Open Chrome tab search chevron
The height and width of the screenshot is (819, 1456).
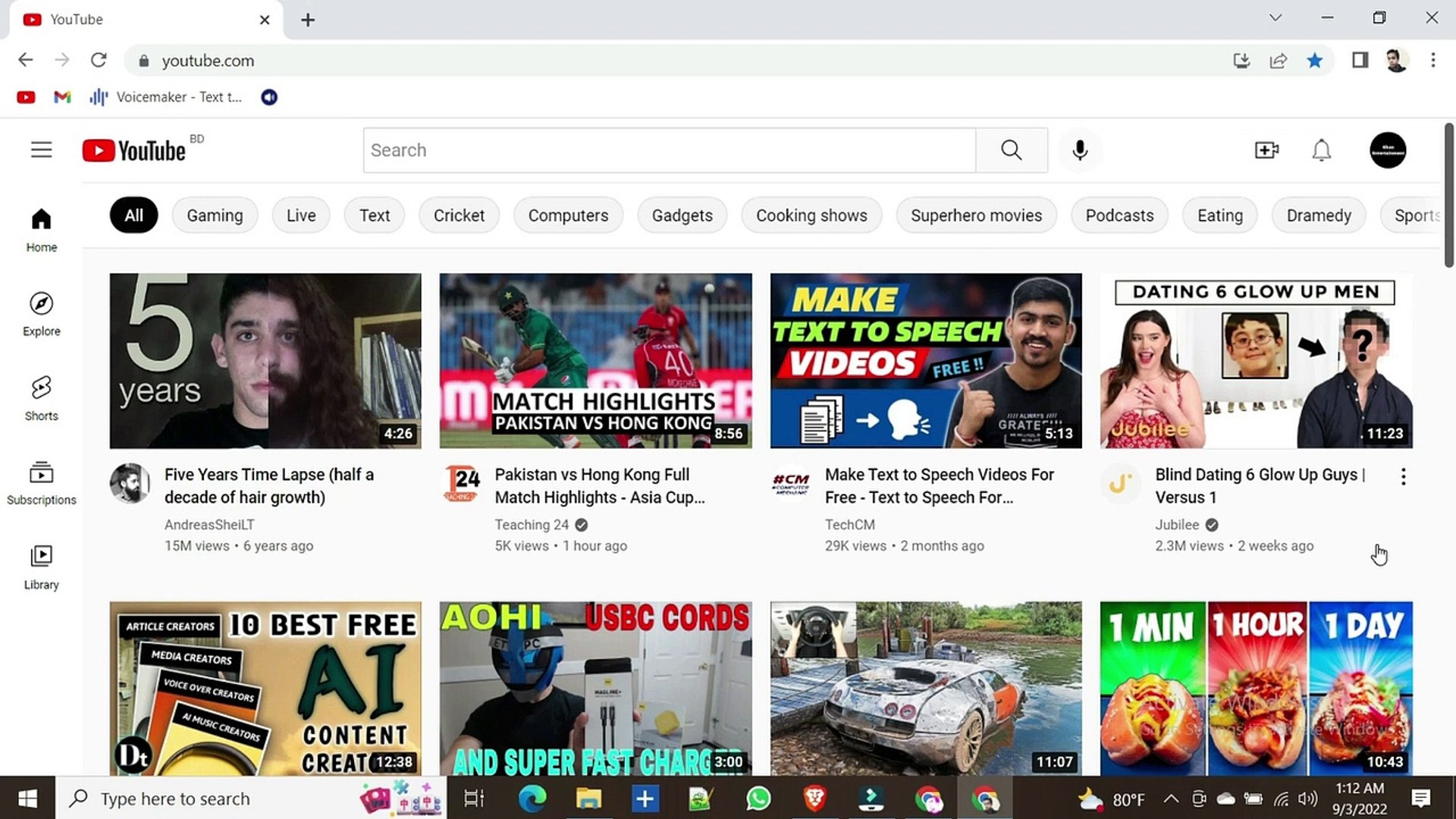(x=1276, y=17)
